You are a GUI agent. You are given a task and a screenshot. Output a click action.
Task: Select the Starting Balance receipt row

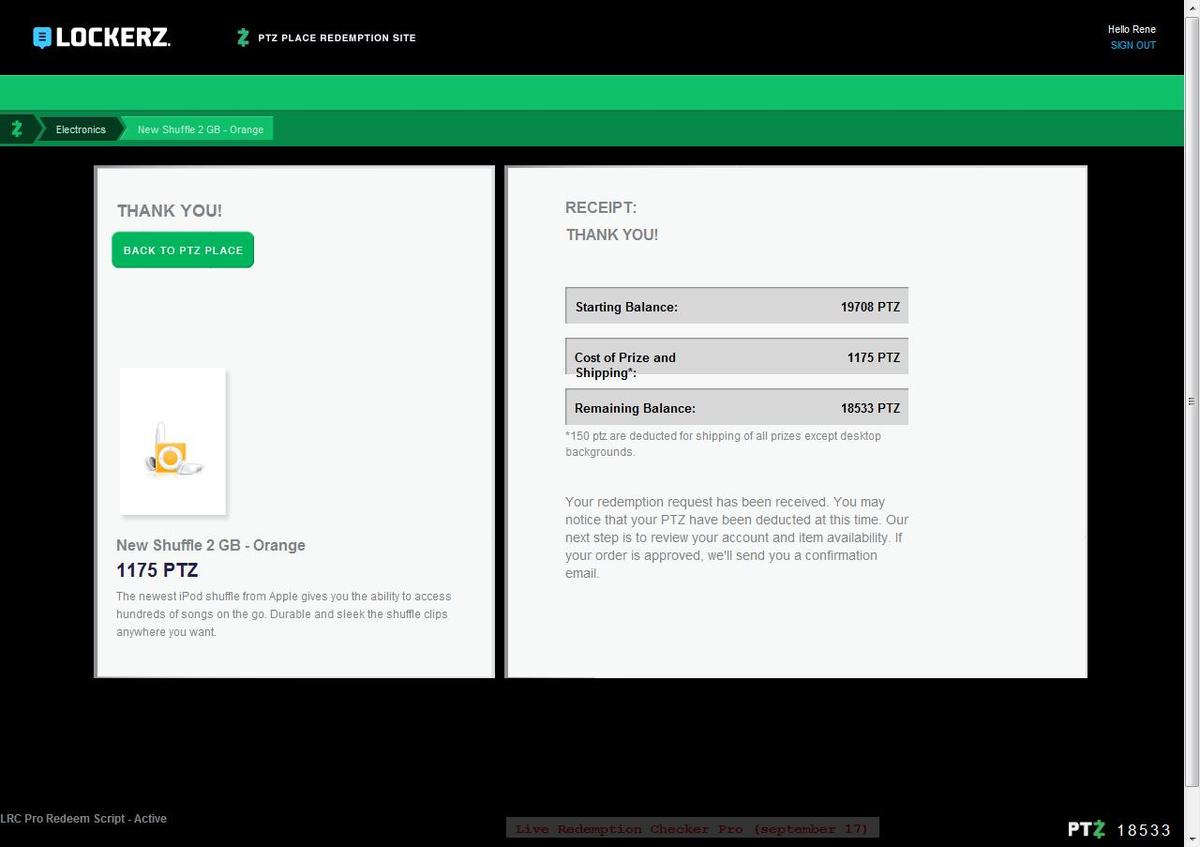736,307
